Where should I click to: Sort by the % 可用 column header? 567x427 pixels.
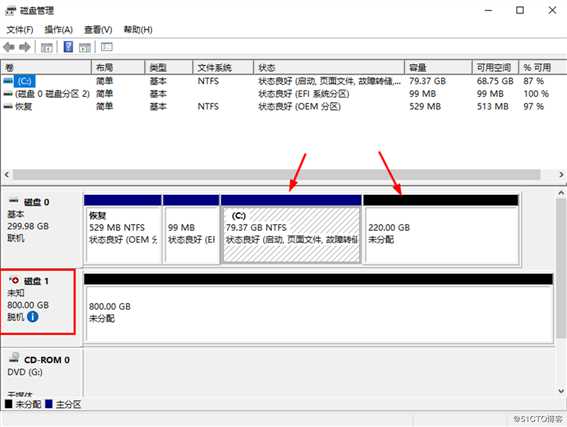coord(542,68)
